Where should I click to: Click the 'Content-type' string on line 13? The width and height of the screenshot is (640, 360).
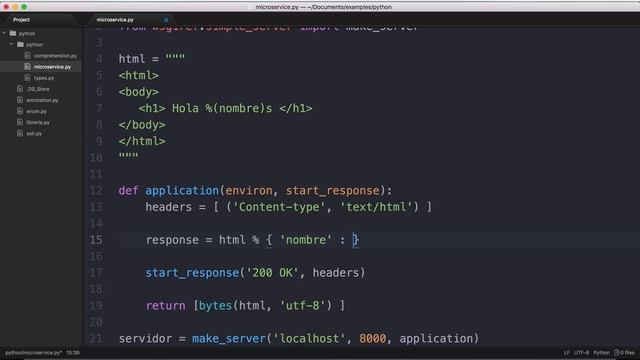coord(279,207)
